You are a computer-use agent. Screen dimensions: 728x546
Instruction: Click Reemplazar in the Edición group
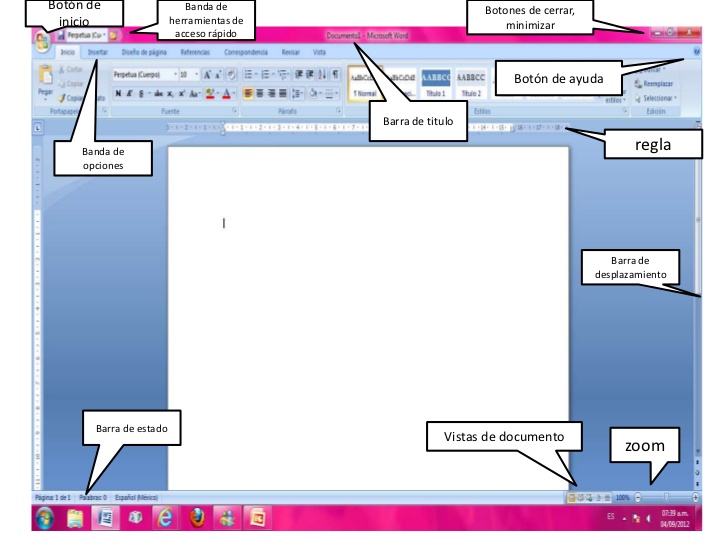pyautogui.click(x=654, y=84)
